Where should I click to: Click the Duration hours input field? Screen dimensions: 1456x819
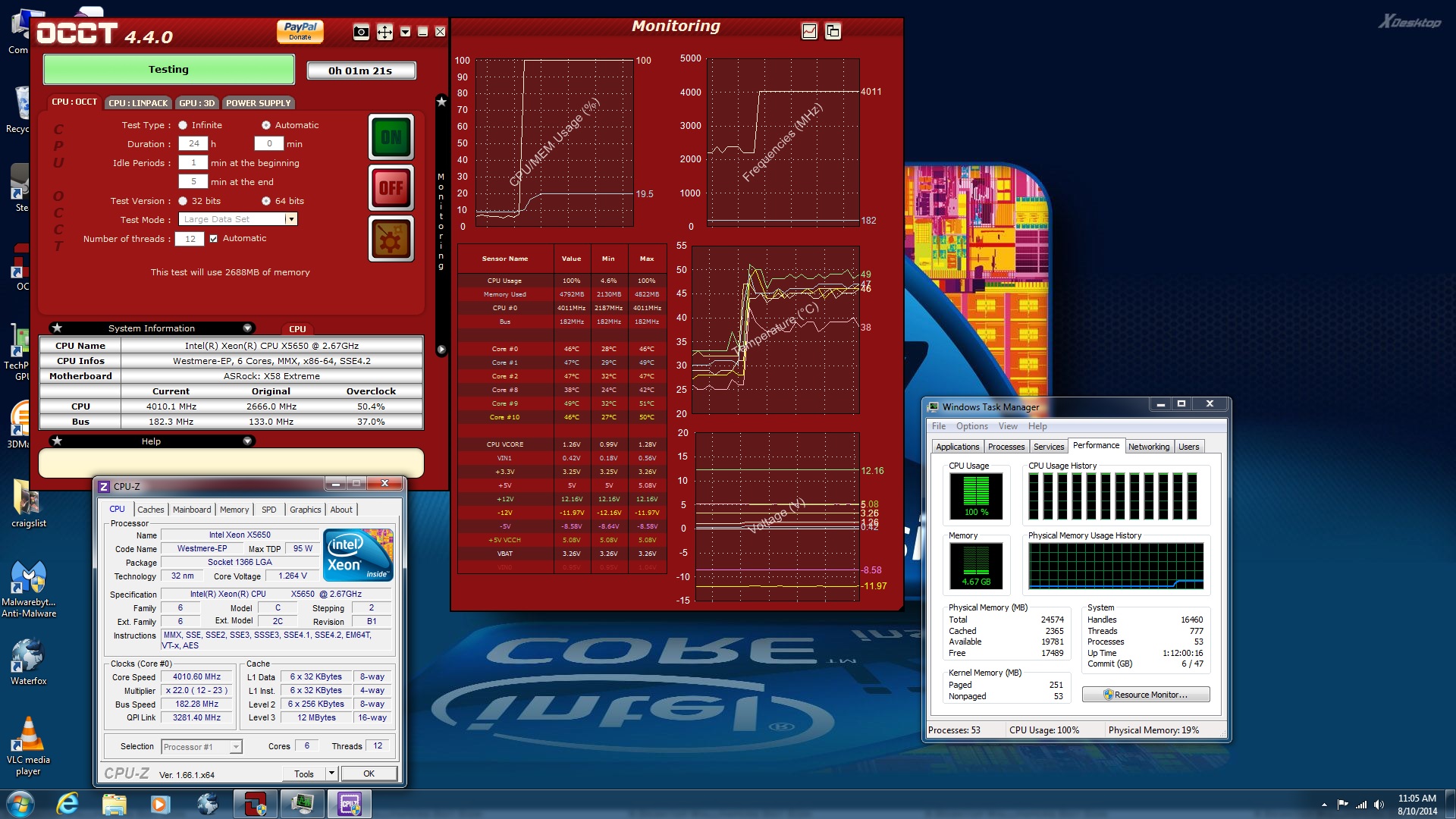tap(193, 143)
